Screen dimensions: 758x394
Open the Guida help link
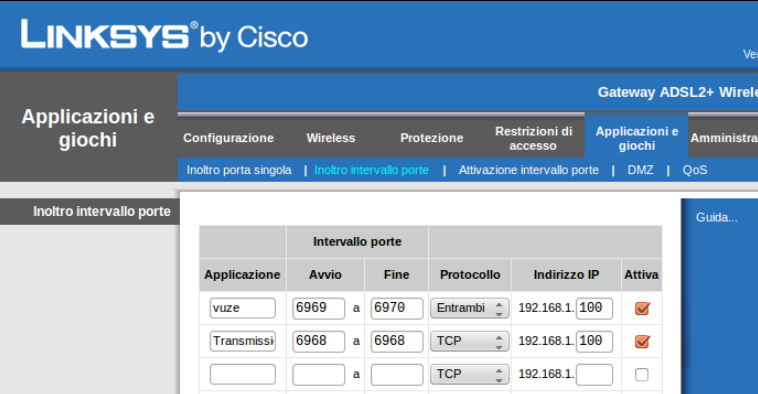click(716, 218)
